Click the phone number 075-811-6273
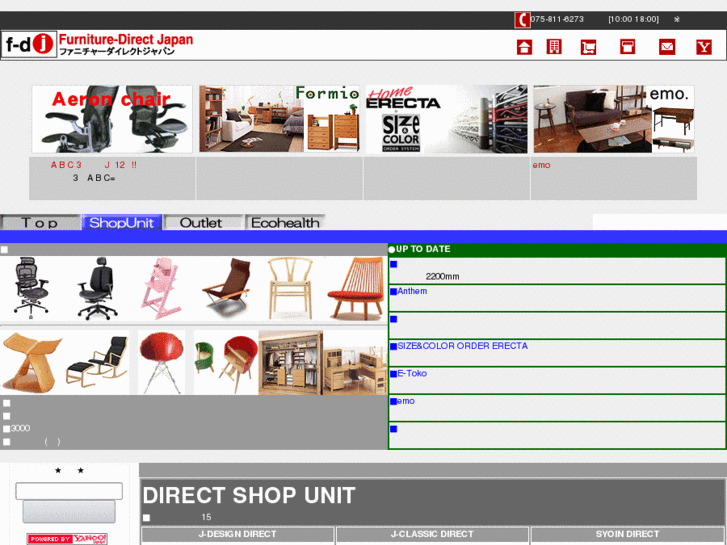 (x=557, y=19)
